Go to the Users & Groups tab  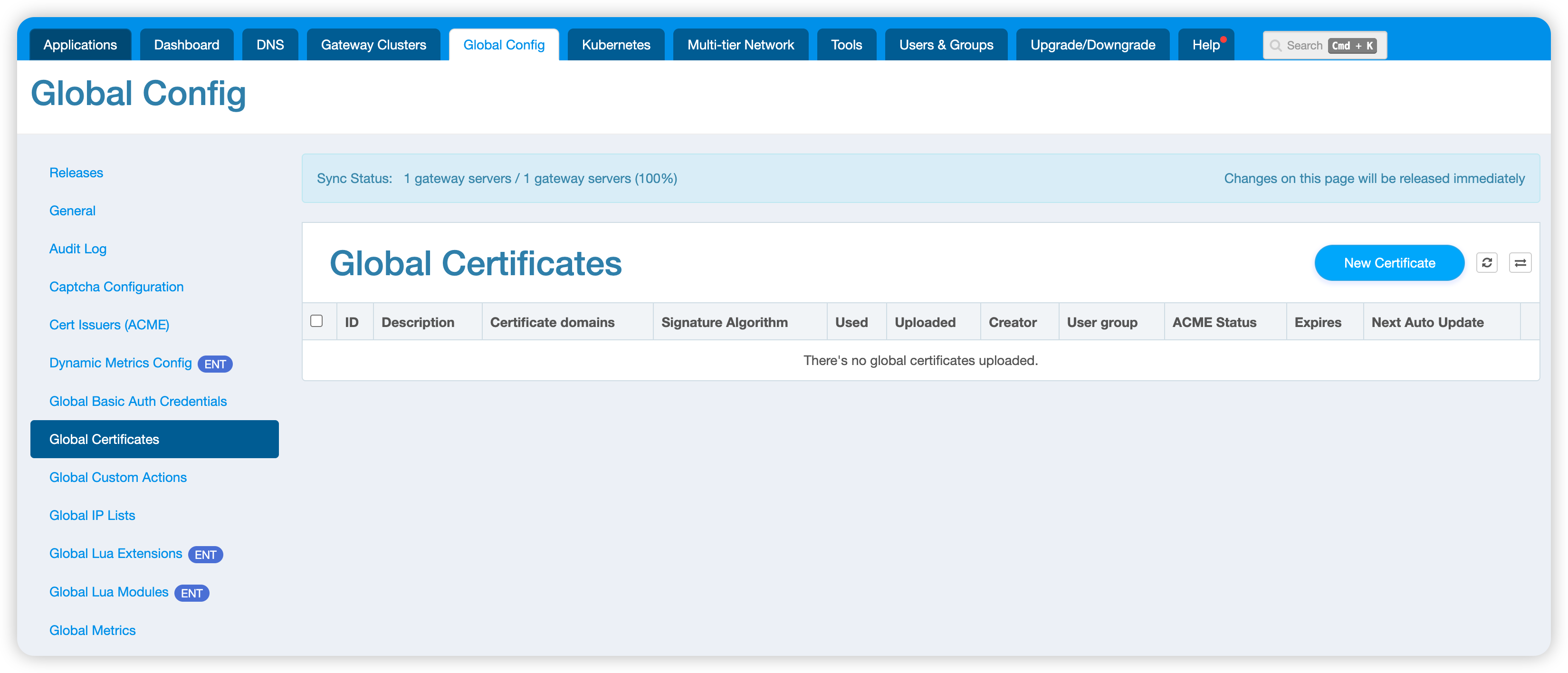click(x=945, y=45)
